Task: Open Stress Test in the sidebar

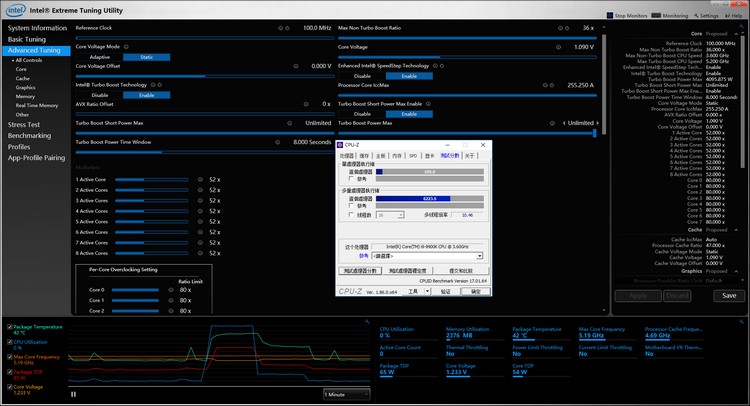Action: [23, 124]
